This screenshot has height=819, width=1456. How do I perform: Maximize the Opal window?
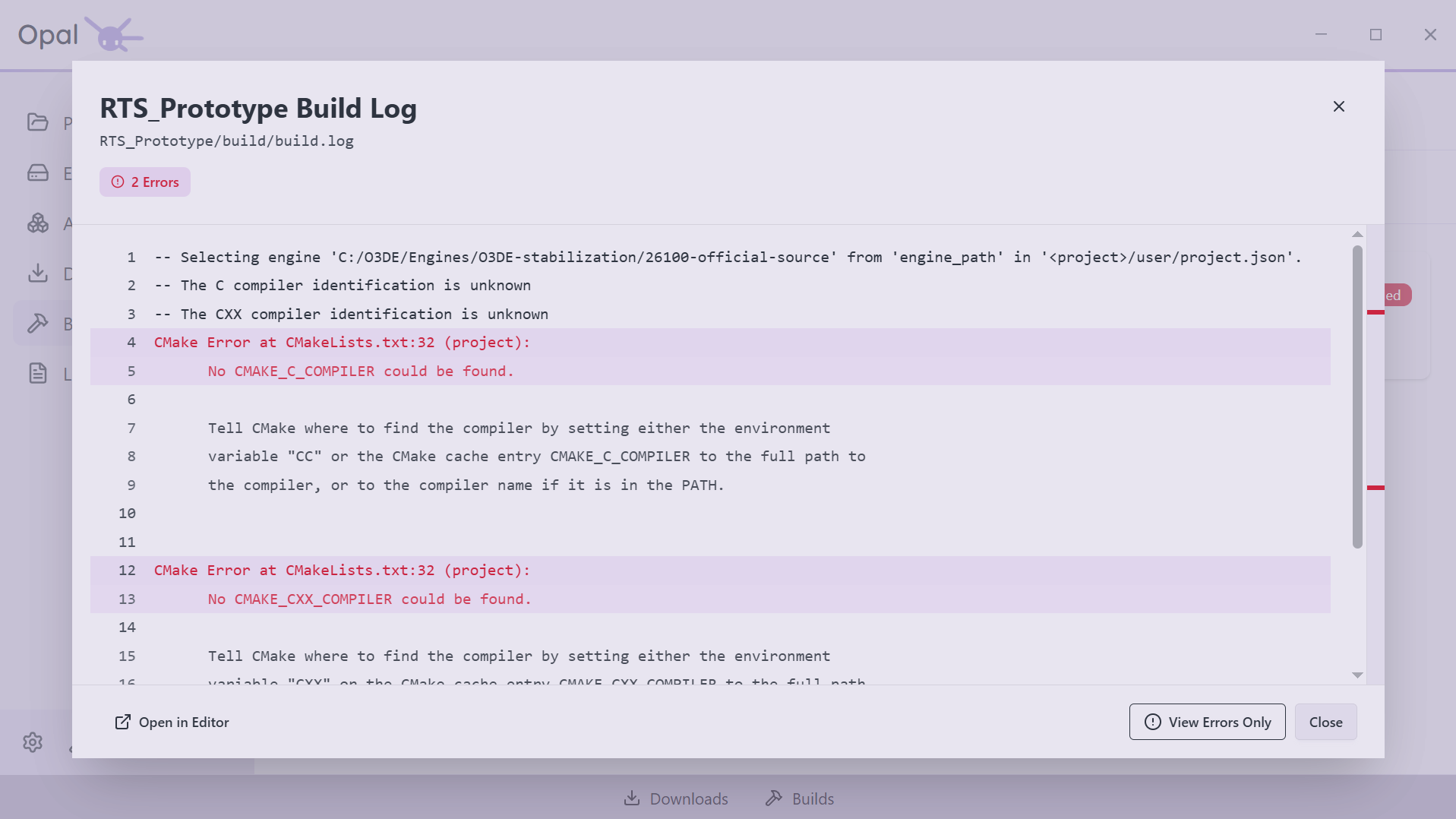point(1375,35)
